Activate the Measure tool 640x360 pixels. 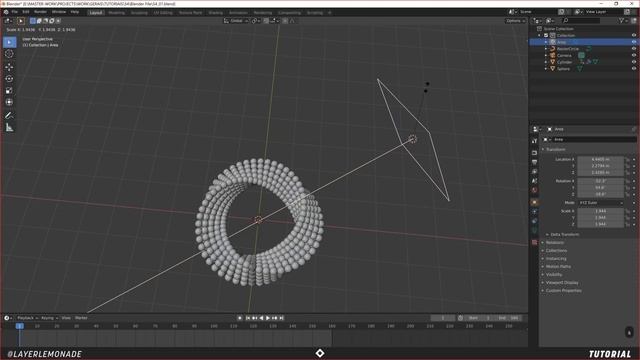point(9,128)
